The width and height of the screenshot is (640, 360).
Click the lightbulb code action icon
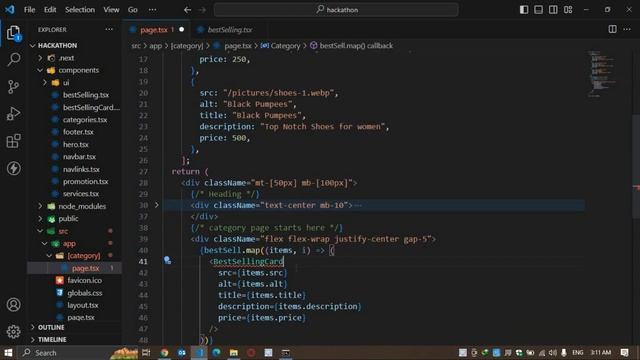[x=167, y=260]
